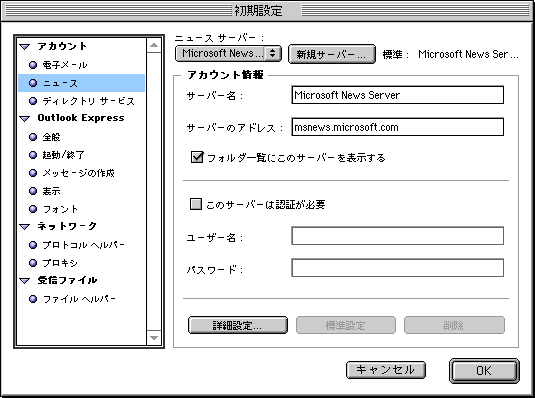Open プロキシ settings
The image size is (535, 398).
(x=60, y=263)
